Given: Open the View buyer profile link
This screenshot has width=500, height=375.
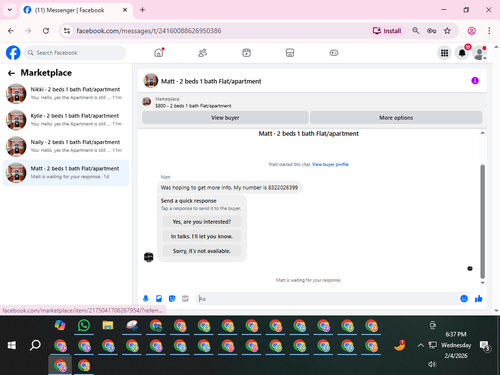Looking at the screenshot, I should [x=330, y=164].
